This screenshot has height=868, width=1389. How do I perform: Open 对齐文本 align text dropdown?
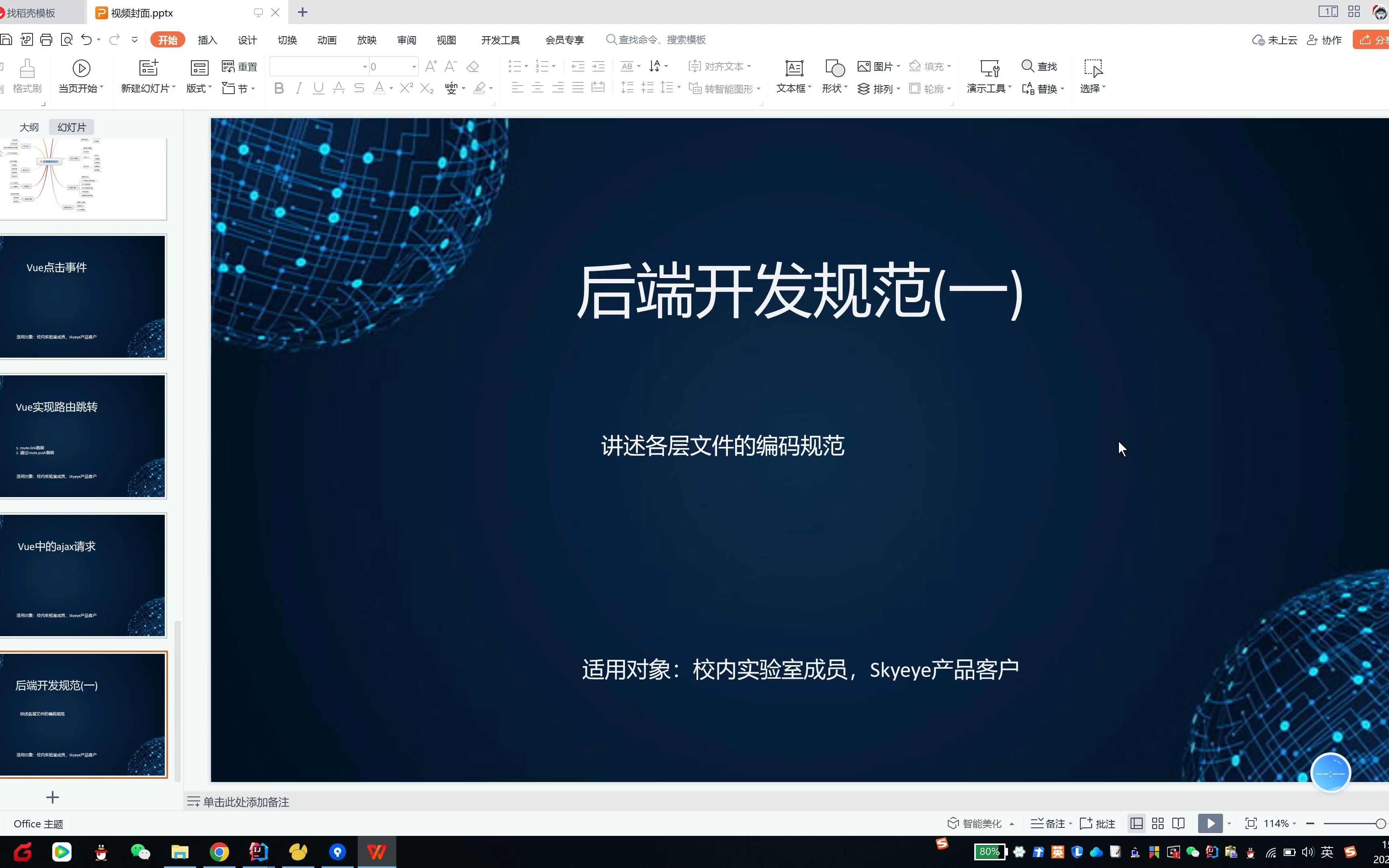tap(720, 67)
